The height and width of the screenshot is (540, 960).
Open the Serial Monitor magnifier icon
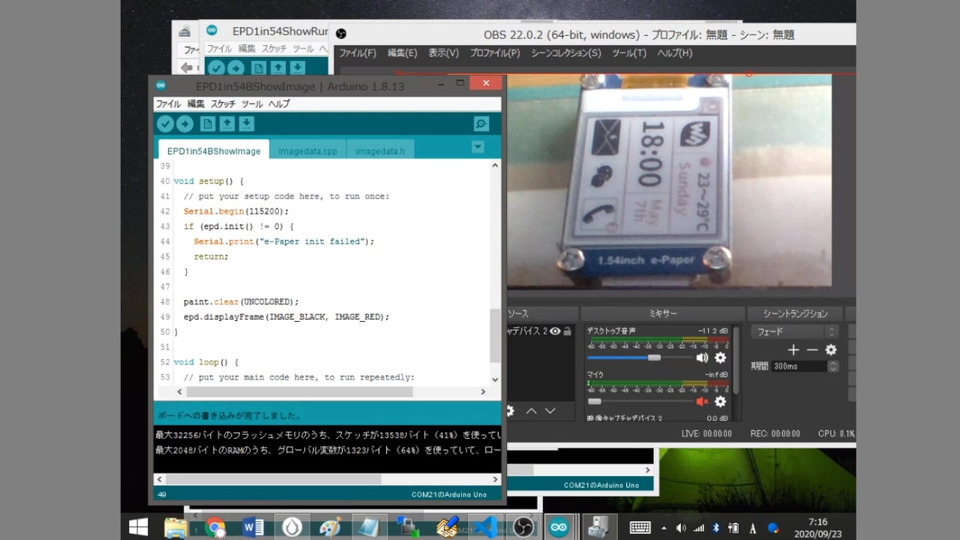coord(481,124)
